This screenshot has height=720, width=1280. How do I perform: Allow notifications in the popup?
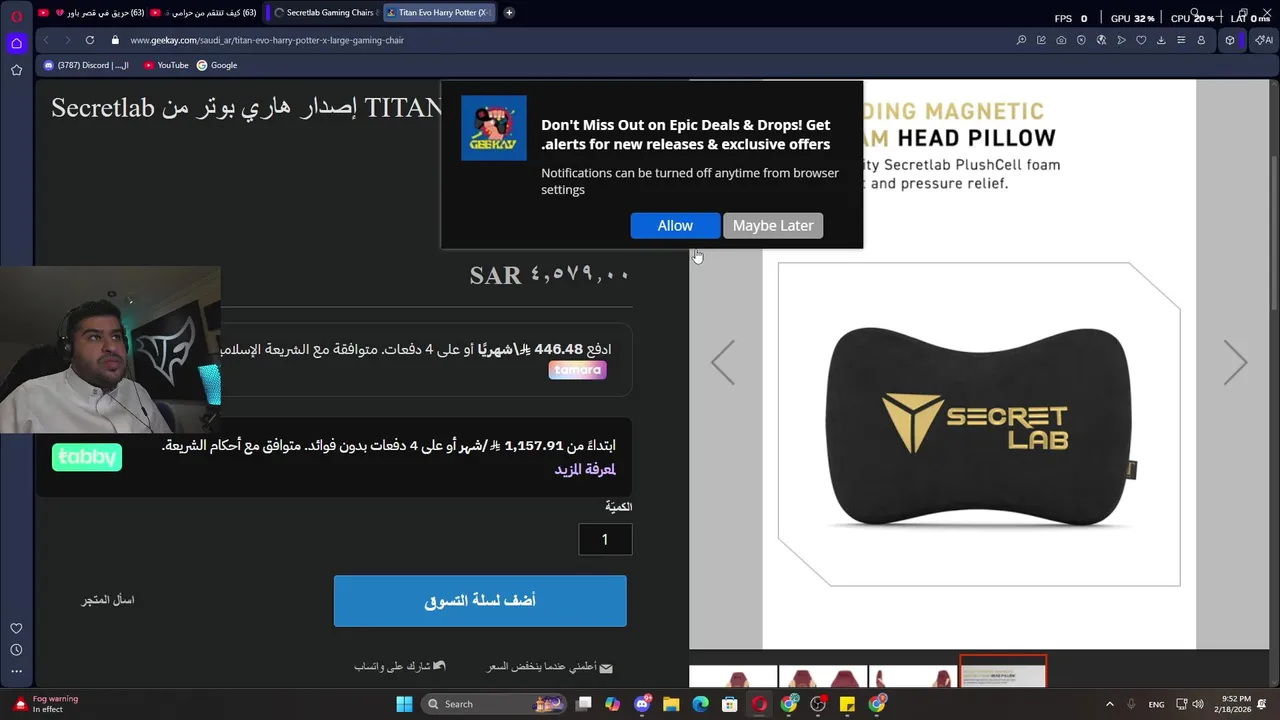675,226
